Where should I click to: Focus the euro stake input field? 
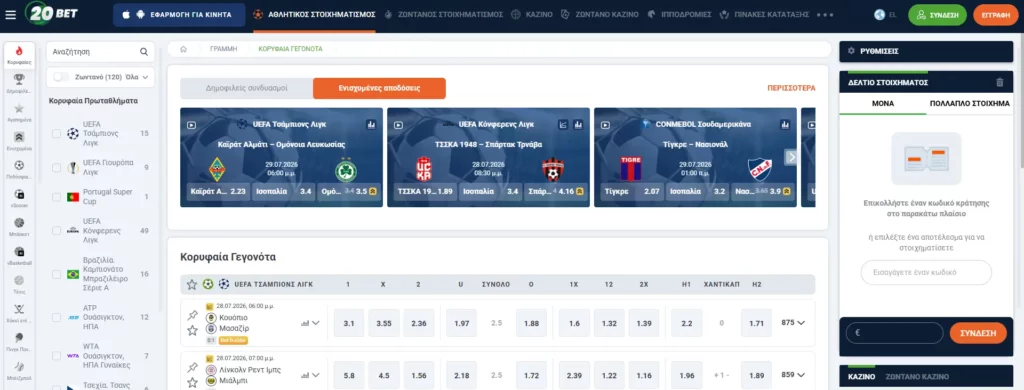(894, 333)
